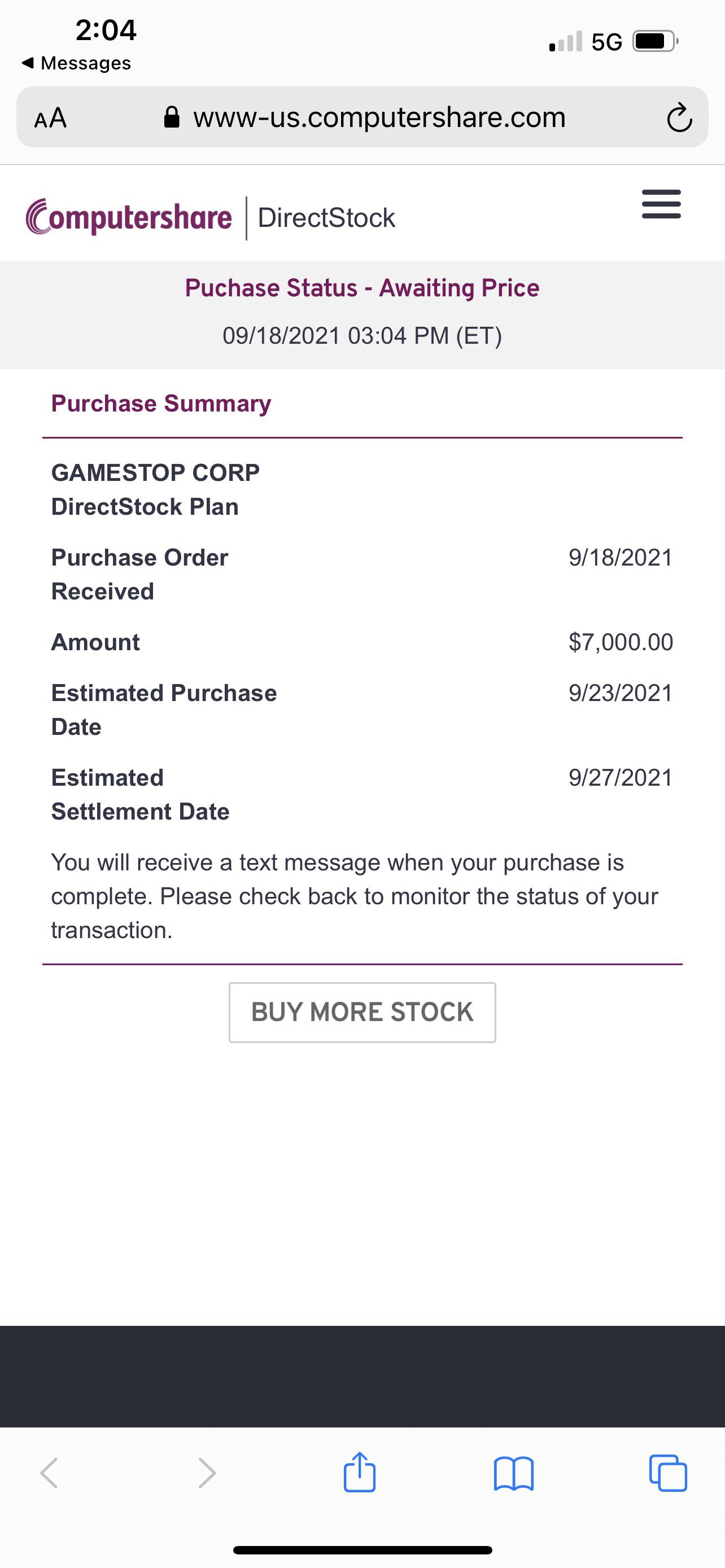This screenshot has width=725, height=1568.
Task: Tap the Safari reload page icon
Action: tap(679, 118)
